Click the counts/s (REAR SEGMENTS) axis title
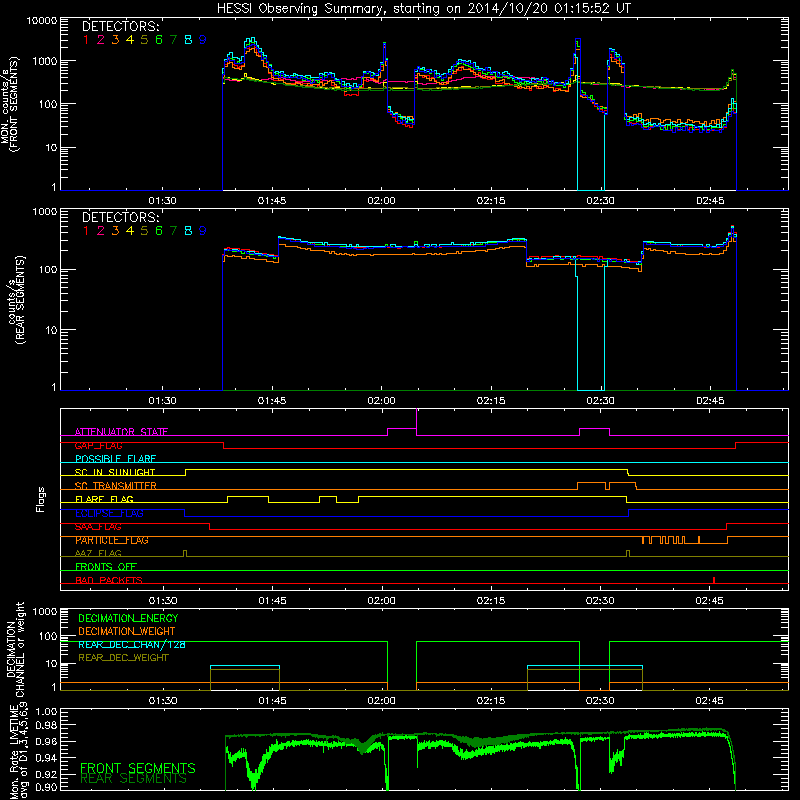The image size is (800, 800). coord(17,300)
